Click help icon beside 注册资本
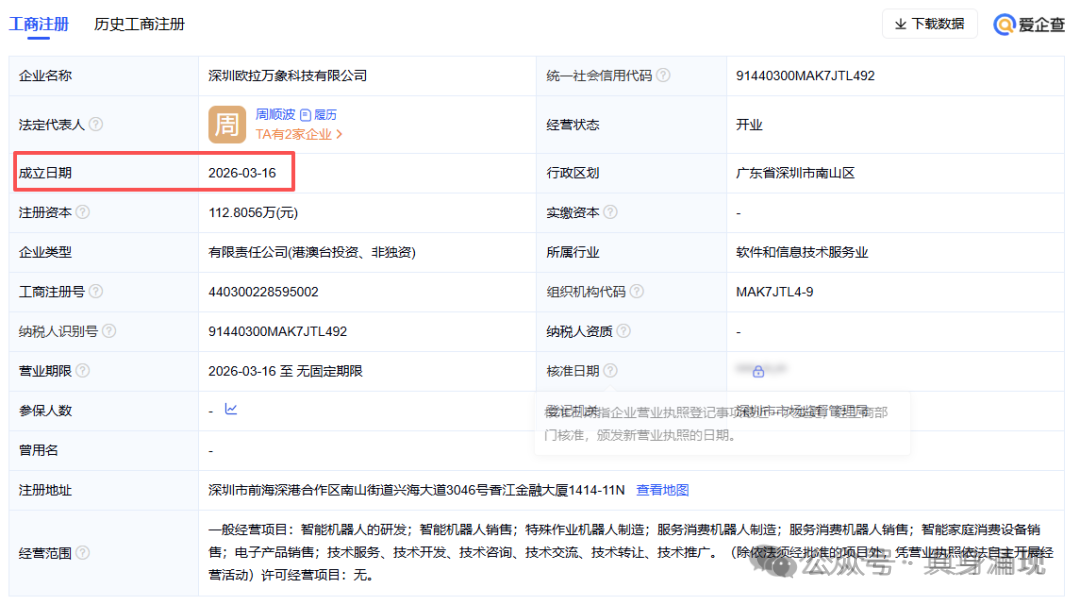The width and height of the screenshot is (1080, 605). point(83,212)
